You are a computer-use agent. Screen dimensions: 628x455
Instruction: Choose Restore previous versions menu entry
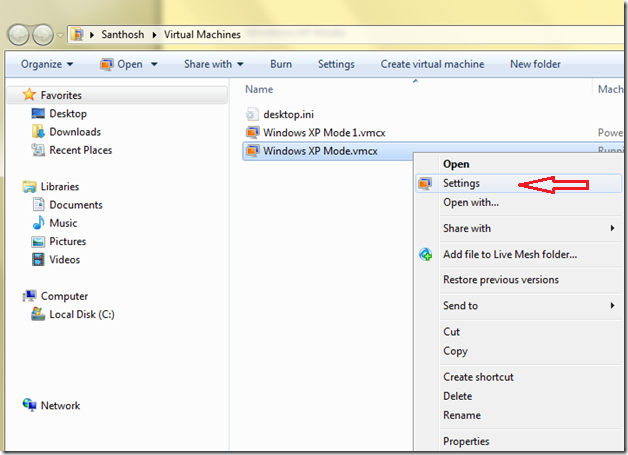pyautogui.click(x=501, y=280)
